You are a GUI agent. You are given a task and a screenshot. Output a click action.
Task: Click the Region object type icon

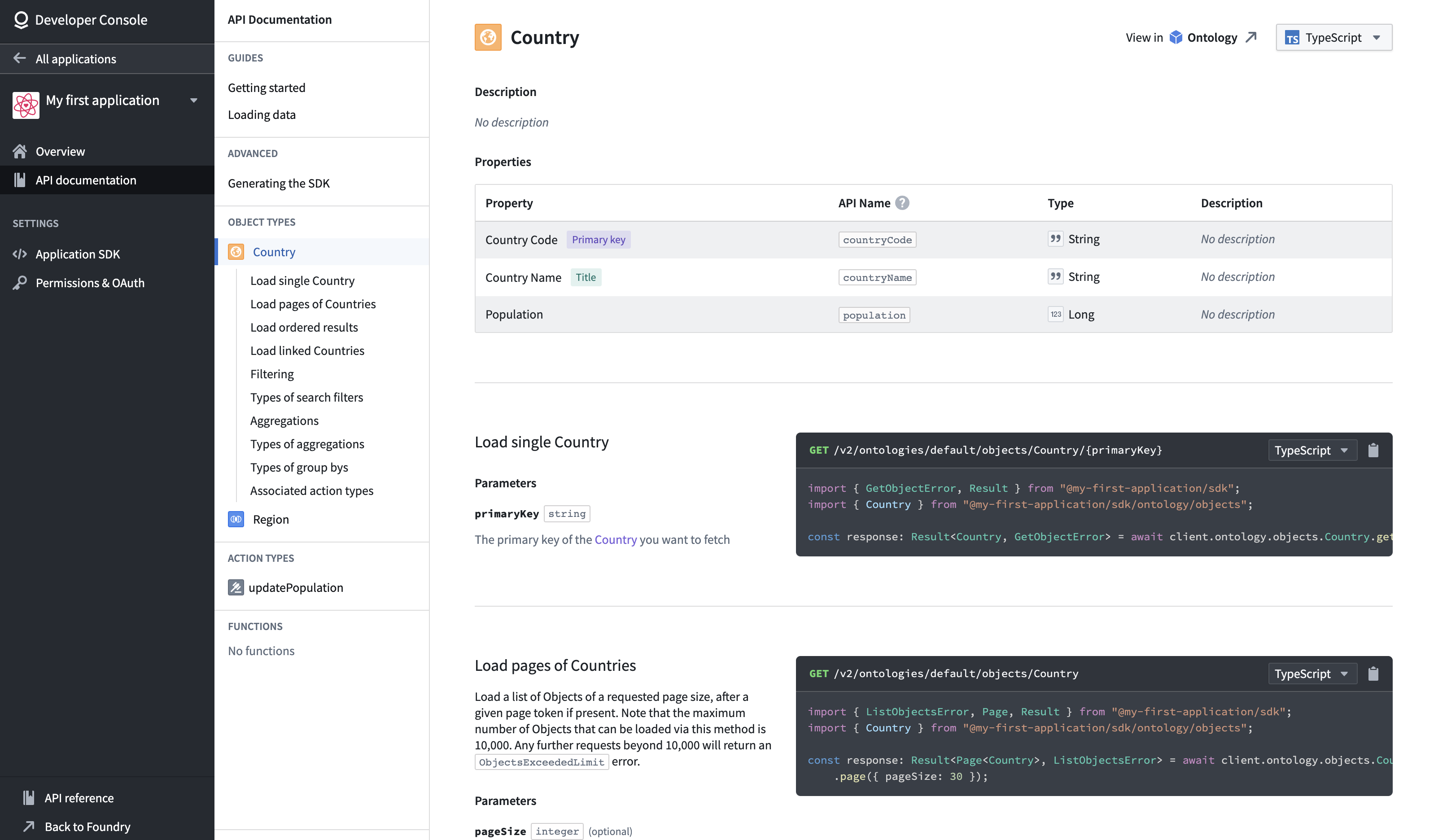coord(236,519)
